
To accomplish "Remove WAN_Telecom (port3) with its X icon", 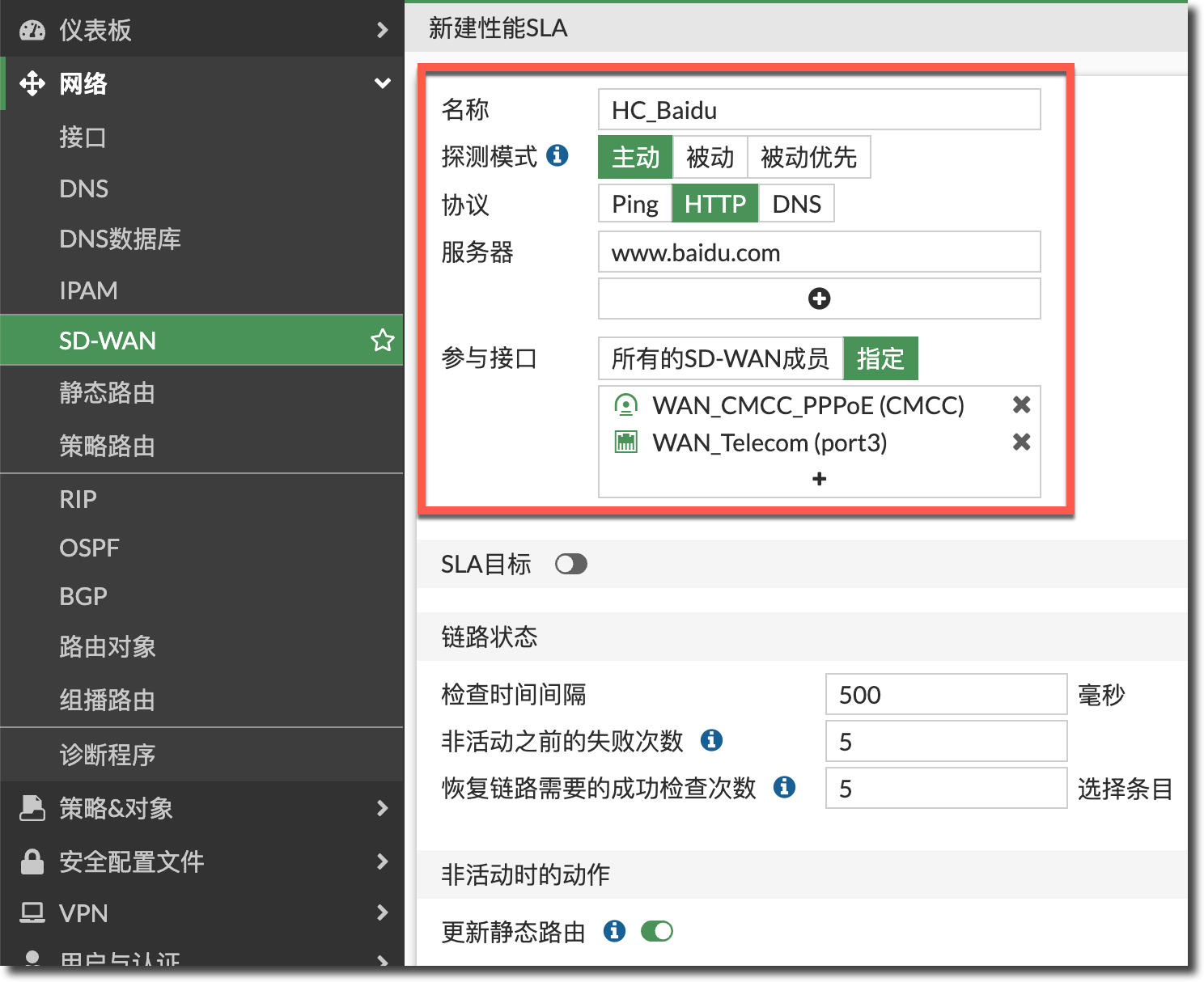I will click(1021, 442).
